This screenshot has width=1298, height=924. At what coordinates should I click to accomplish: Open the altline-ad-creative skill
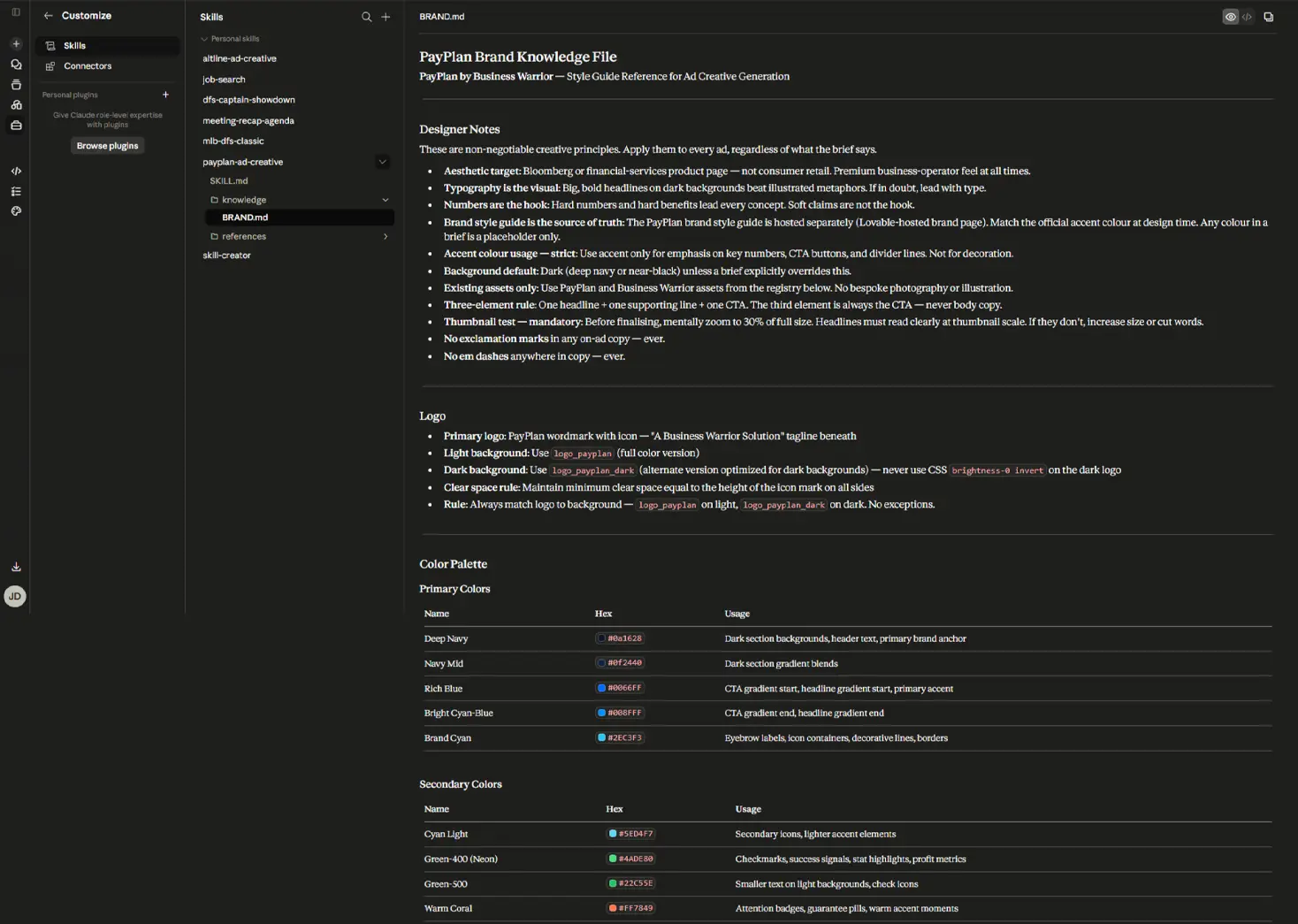240,58
